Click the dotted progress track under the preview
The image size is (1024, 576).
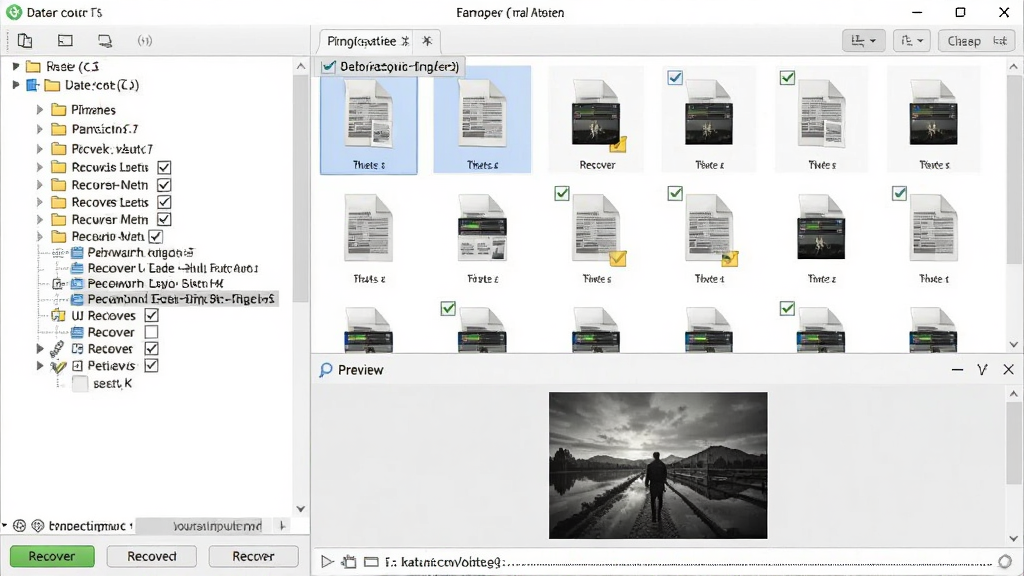click(751, 562)
